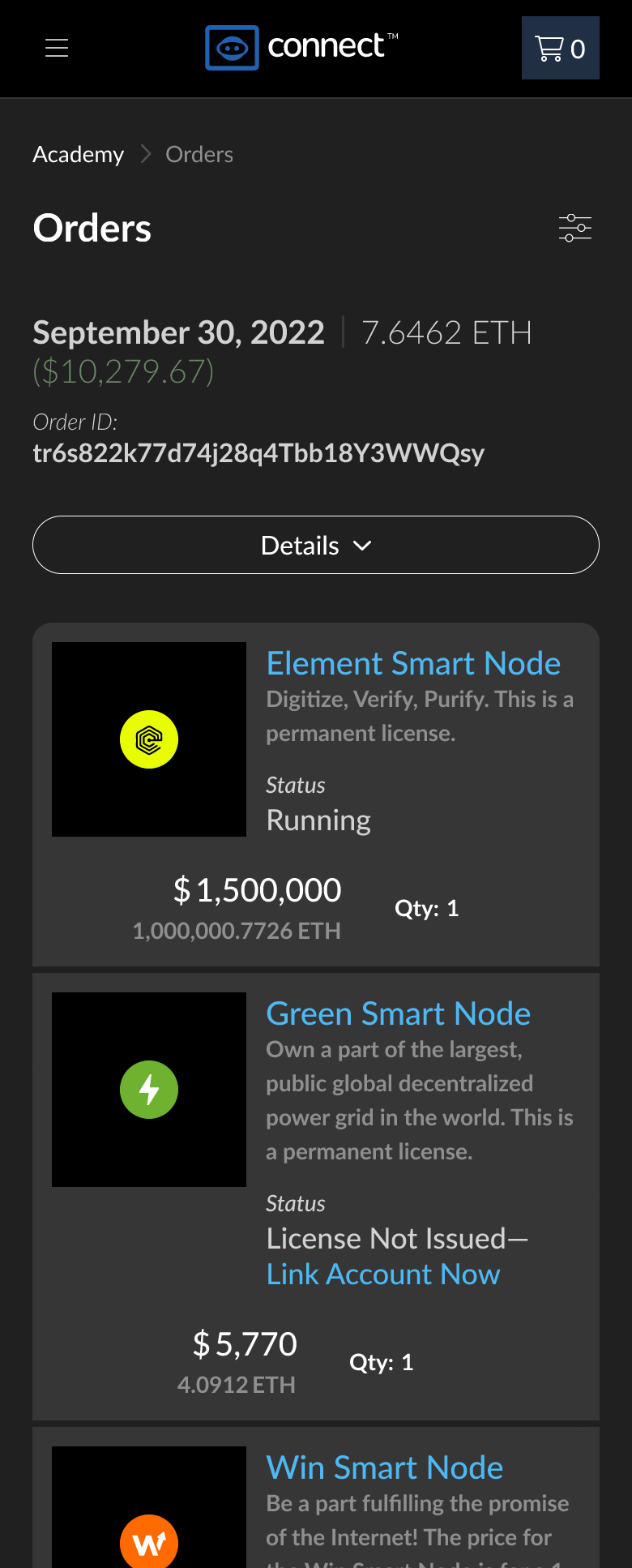Select the Green Smart Node thumbnail image
Viewport: 632px width, 1568px height.
[149, 1090]
